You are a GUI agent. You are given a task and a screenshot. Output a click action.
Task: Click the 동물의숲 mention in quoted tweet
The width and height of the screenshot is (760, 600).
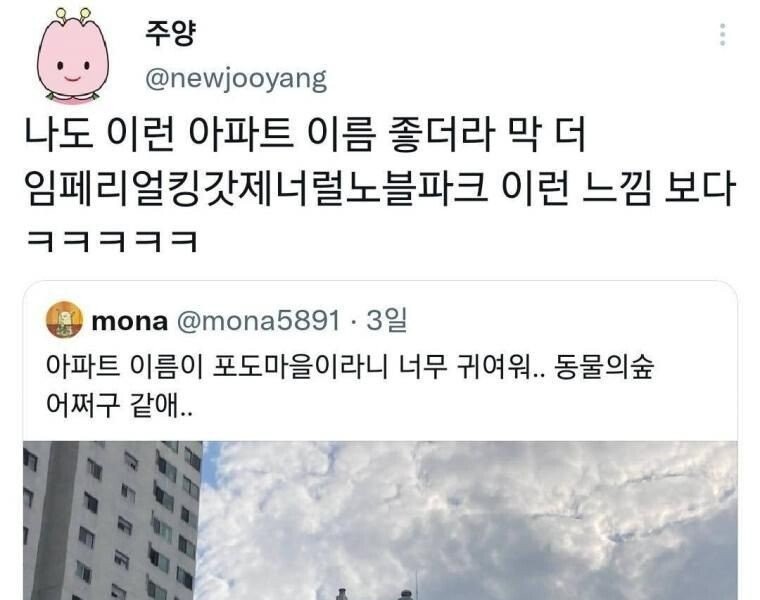pos(603,367)
